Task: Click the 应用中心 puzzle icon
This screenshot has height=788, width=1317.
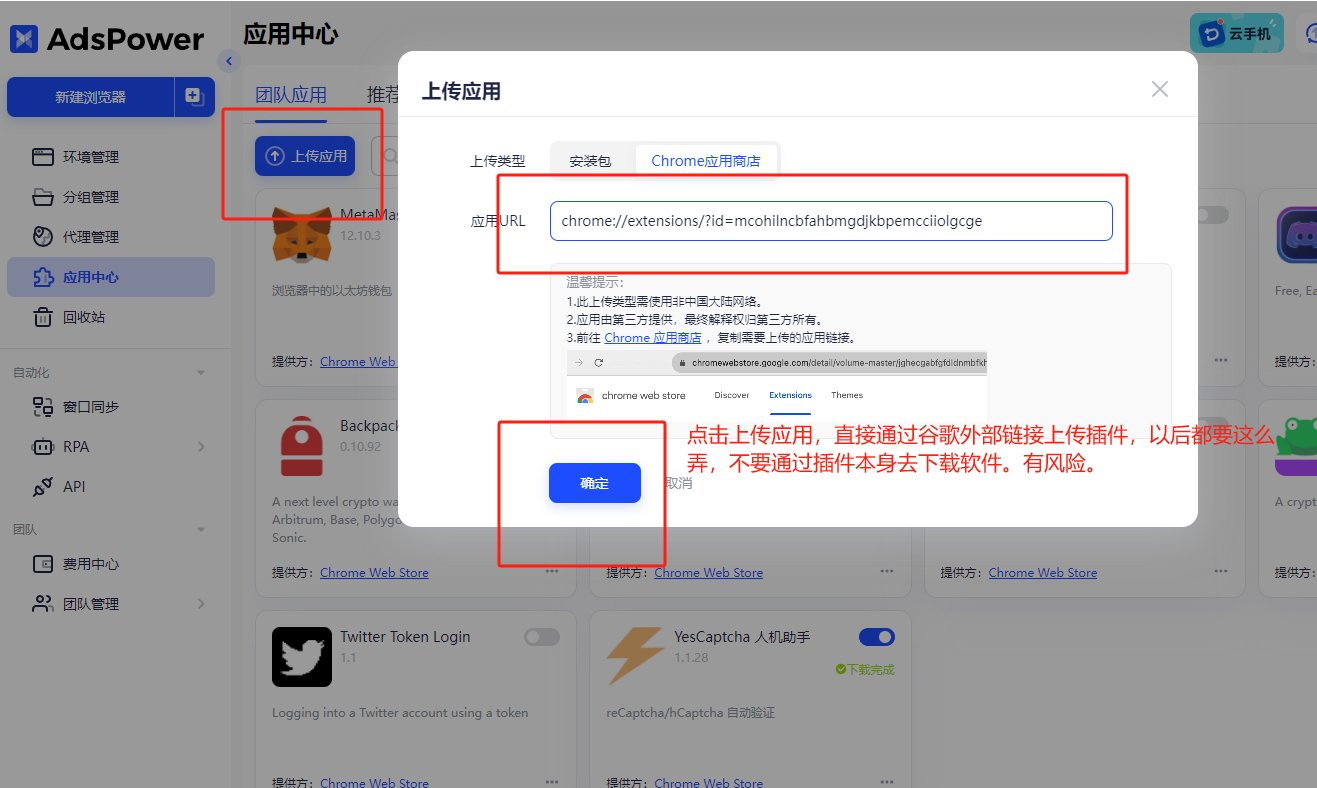Action: (x=42, y=277)
